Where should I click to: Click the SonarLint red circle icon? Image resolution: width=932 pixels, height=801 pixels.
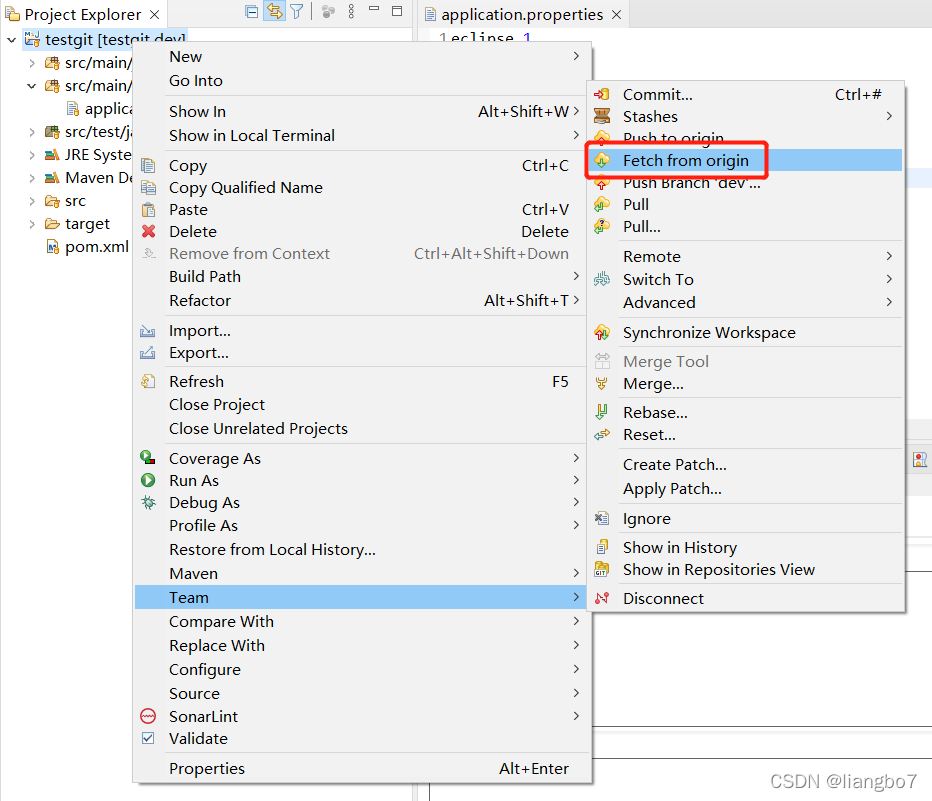149,716
